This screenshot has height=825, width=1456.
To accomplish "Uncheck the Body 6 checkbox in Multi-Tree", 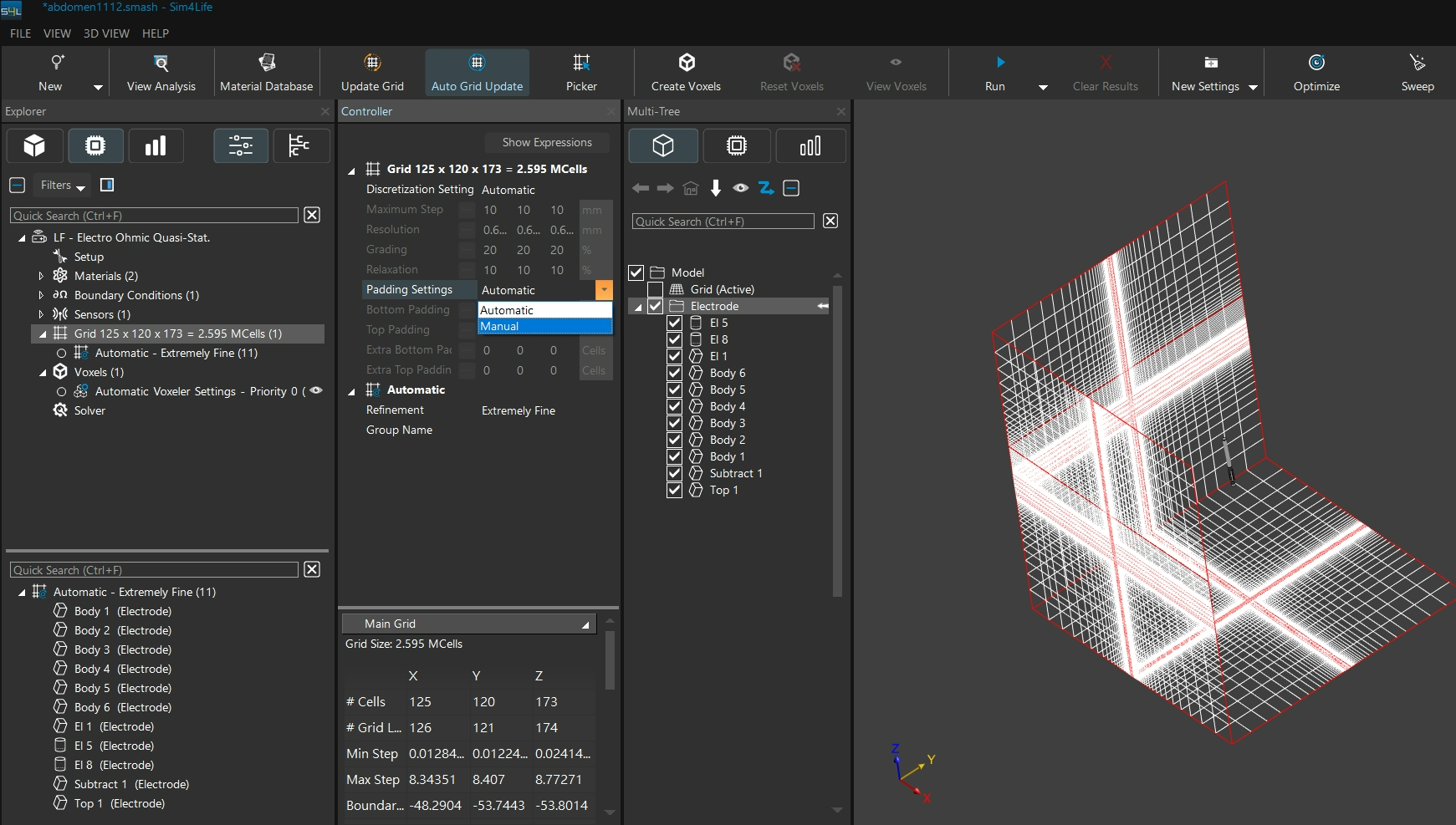I will (x=675, y=373).
